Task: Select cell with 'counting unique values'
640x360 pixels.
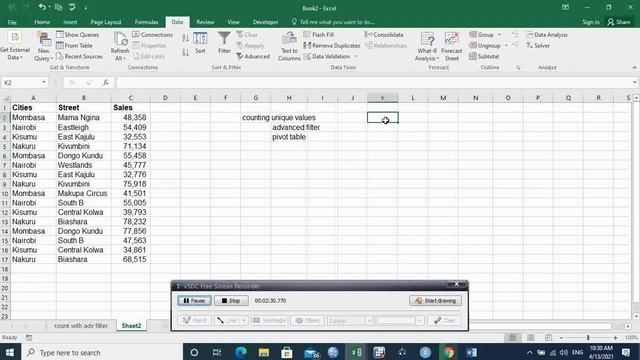Action: point(256,118)
